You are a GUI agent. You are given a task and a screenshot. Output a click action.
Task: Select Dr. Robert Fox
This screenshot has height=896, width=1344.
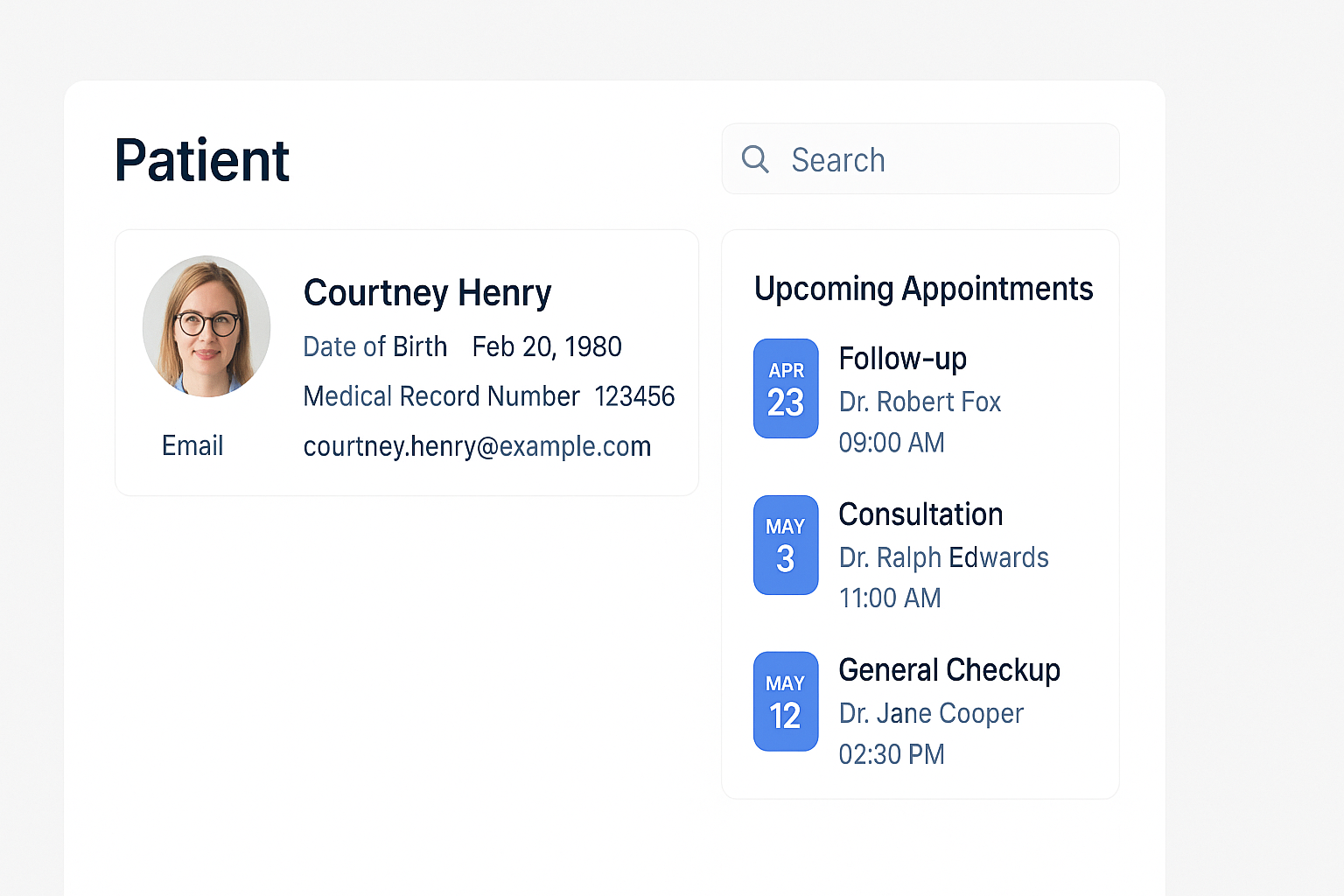pos(920,402)
